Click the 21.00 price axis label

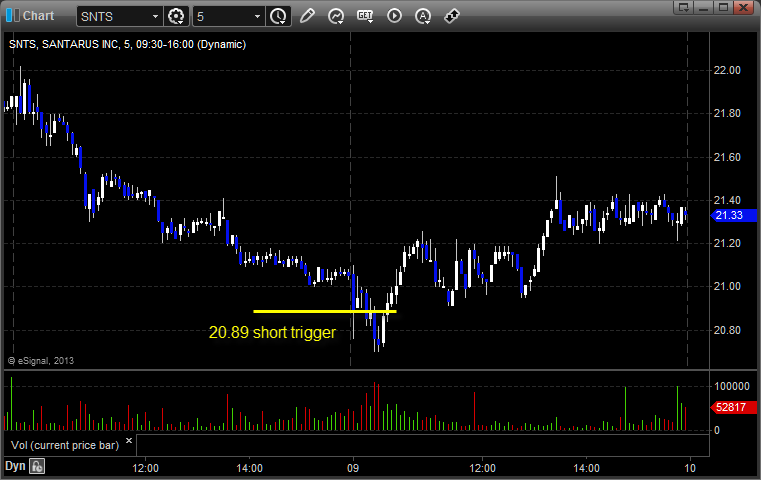pyautogui.click(x=727, y=286)
